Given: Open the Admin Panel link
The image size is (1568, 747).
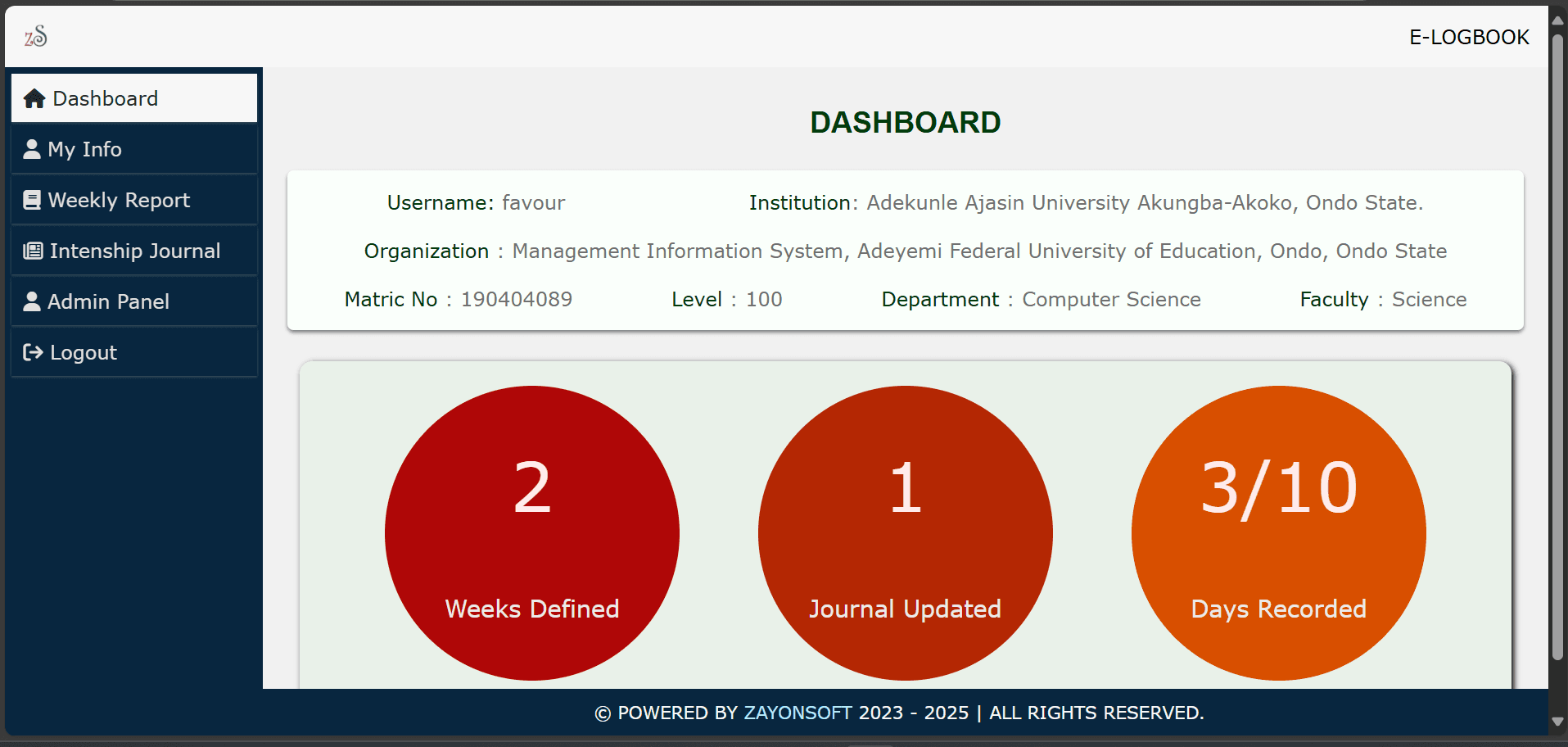Looking at the screenshot, I should (109, 302).
